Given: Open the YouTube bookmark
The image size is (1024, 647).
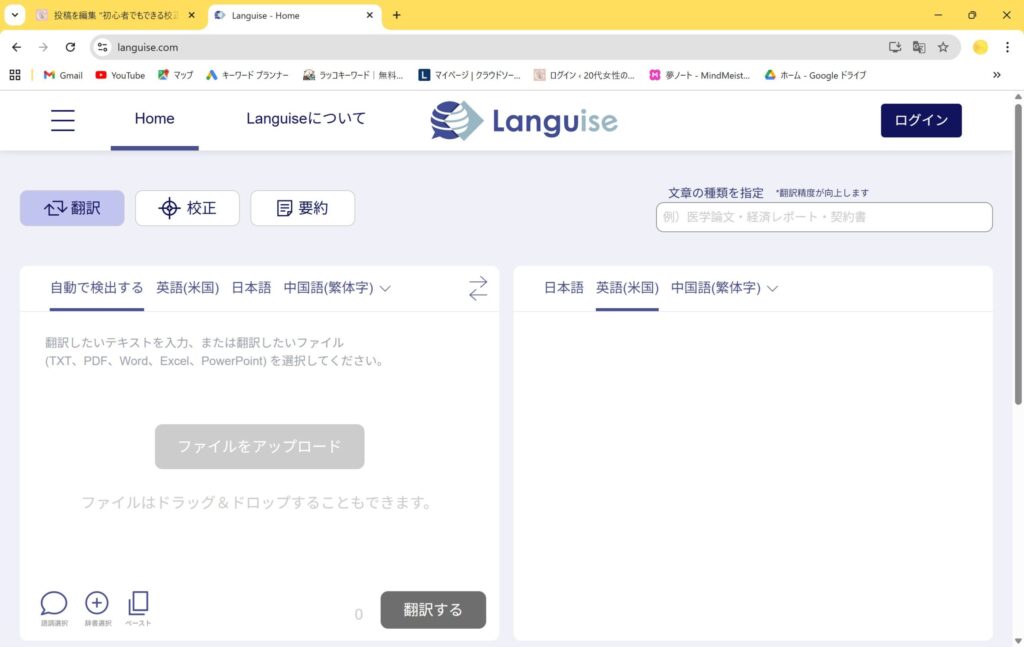Looking at the screenshot, I should [x=120, y=75].
